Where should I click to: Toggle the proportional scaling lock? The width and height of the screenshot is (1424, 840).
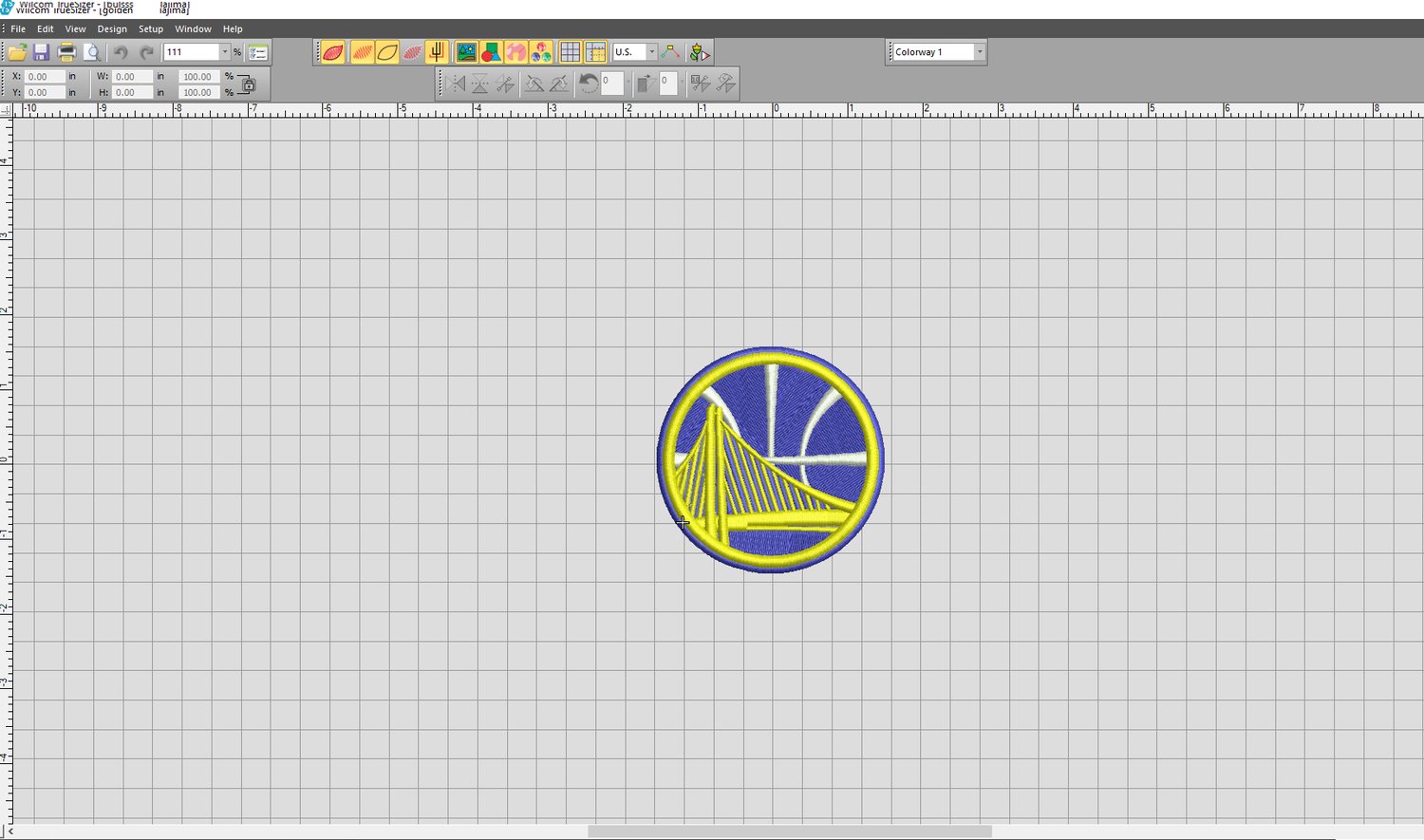tap(247, 84)
